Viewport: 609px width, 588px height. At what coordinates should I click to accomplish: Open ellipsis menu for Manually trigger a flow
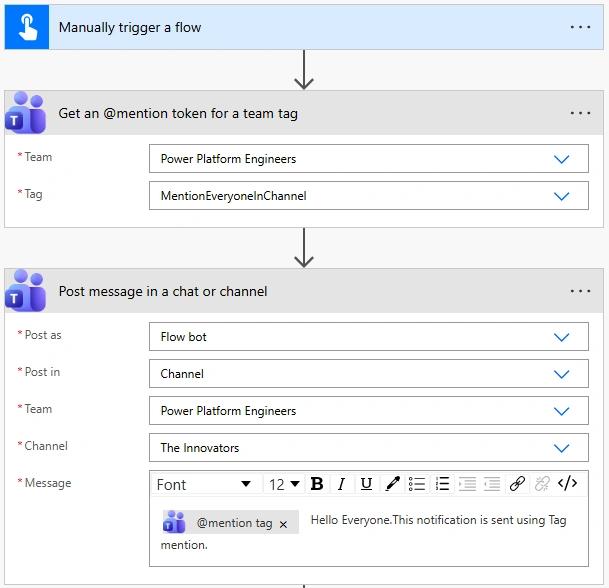click(580, 27)
